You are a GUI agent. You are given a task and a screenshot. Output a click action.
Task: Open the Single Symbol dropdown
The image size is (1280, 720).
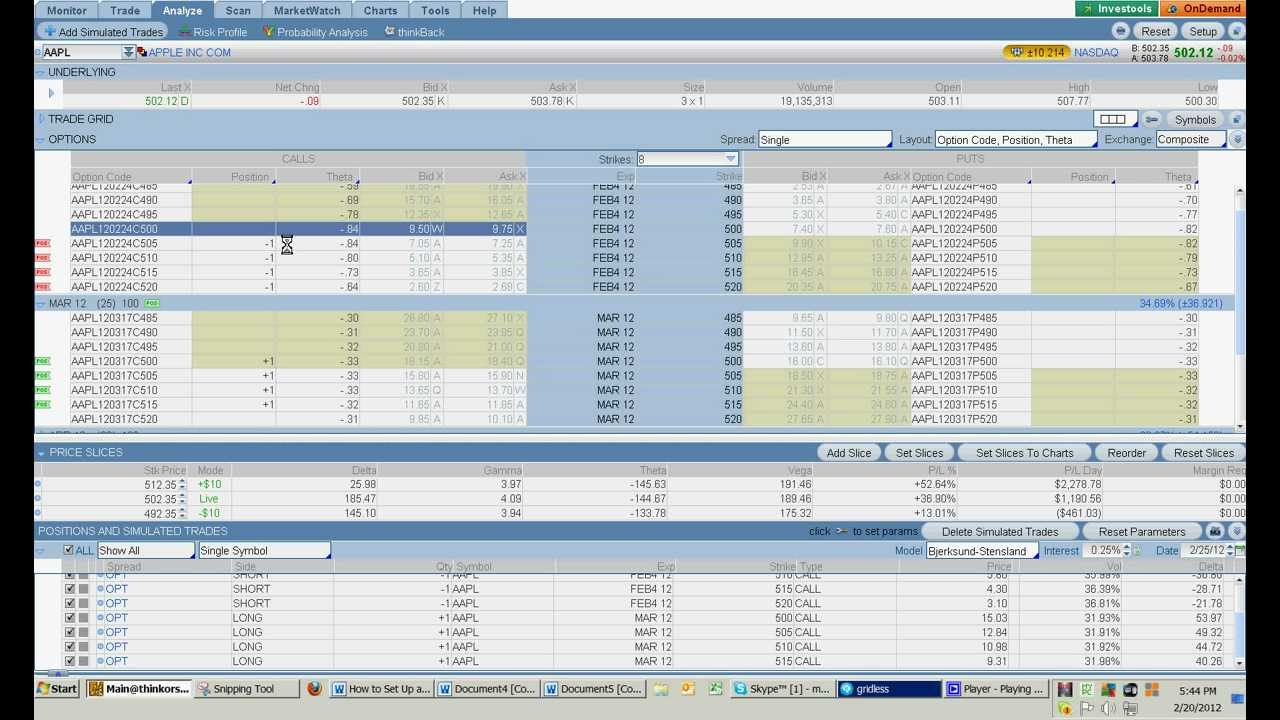click(x=265, y=551)
